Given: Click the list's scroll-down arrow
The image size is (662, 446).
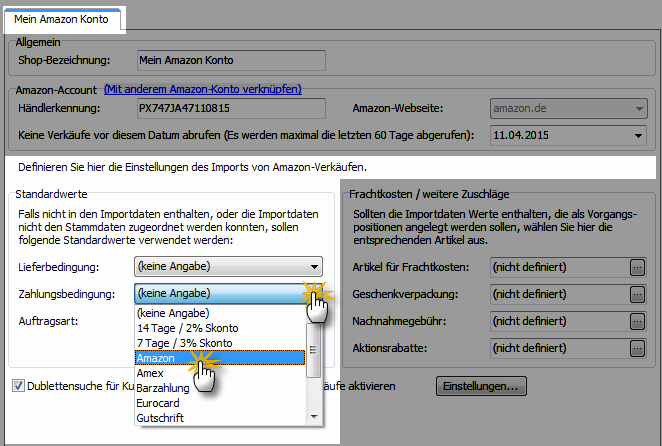Looking at the screenshot, I should click(314, 416).
